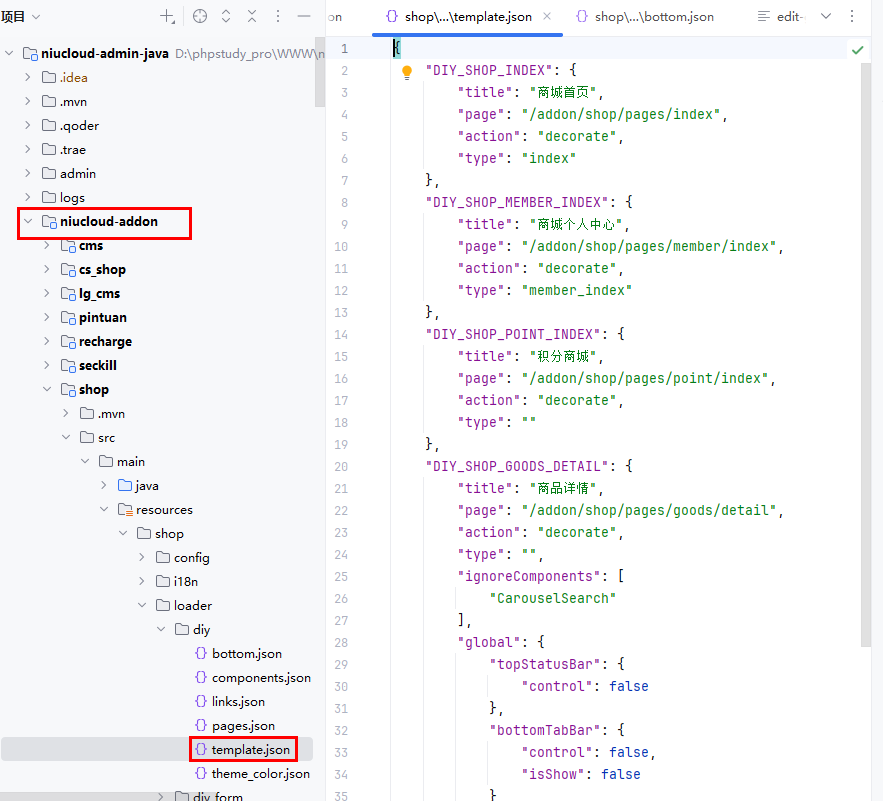Click the collapse all icon in project panel
This screenshot has width=883, height=801.
click(252, 17)
